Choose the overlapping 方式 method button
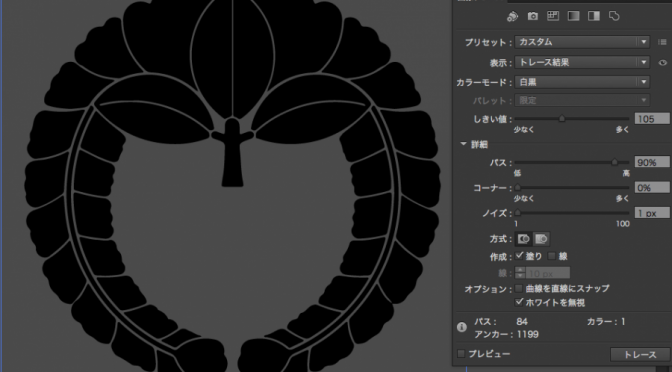672x372 pixels. point(541,239)
